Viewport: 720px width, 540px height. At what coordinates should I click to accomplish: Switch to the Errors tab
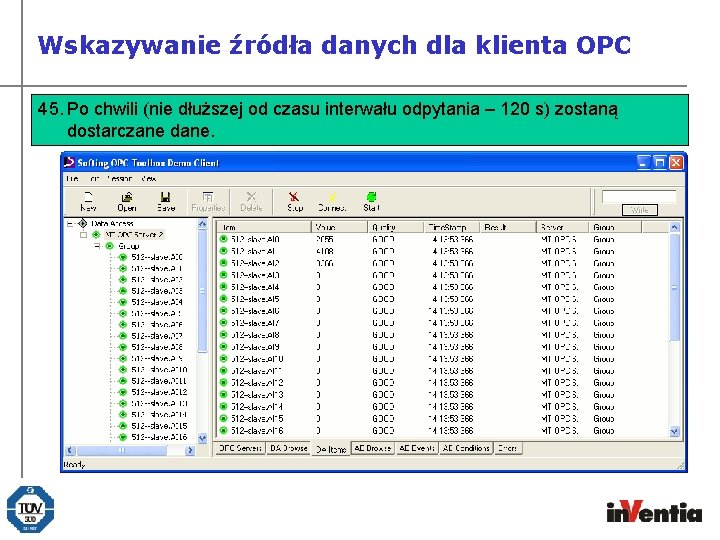coord(508,448)
